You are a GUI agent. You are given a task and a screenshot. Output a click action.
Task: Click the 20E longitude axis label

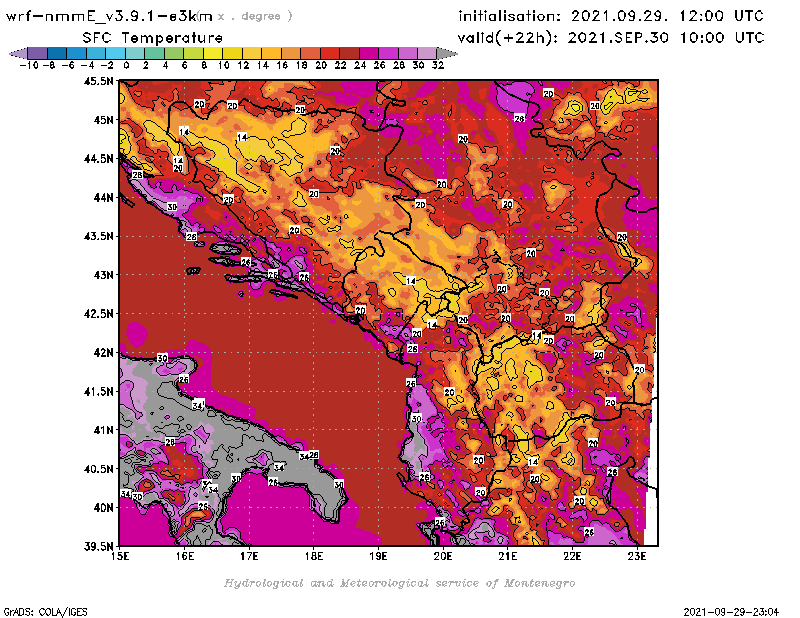pyautogui.click(x=443, y=556)
